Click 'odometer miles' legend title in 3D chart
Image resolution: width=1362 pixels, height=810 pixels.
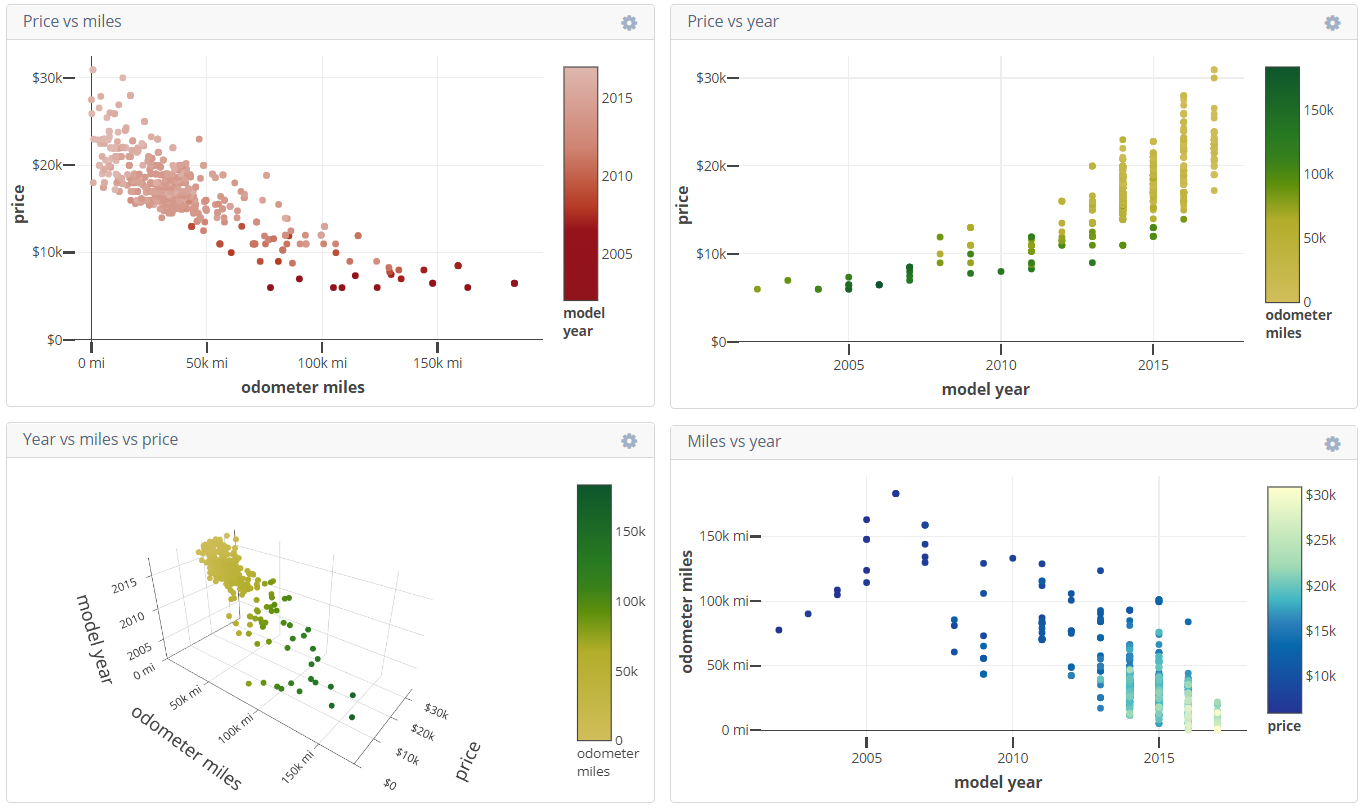pos(608,762)
